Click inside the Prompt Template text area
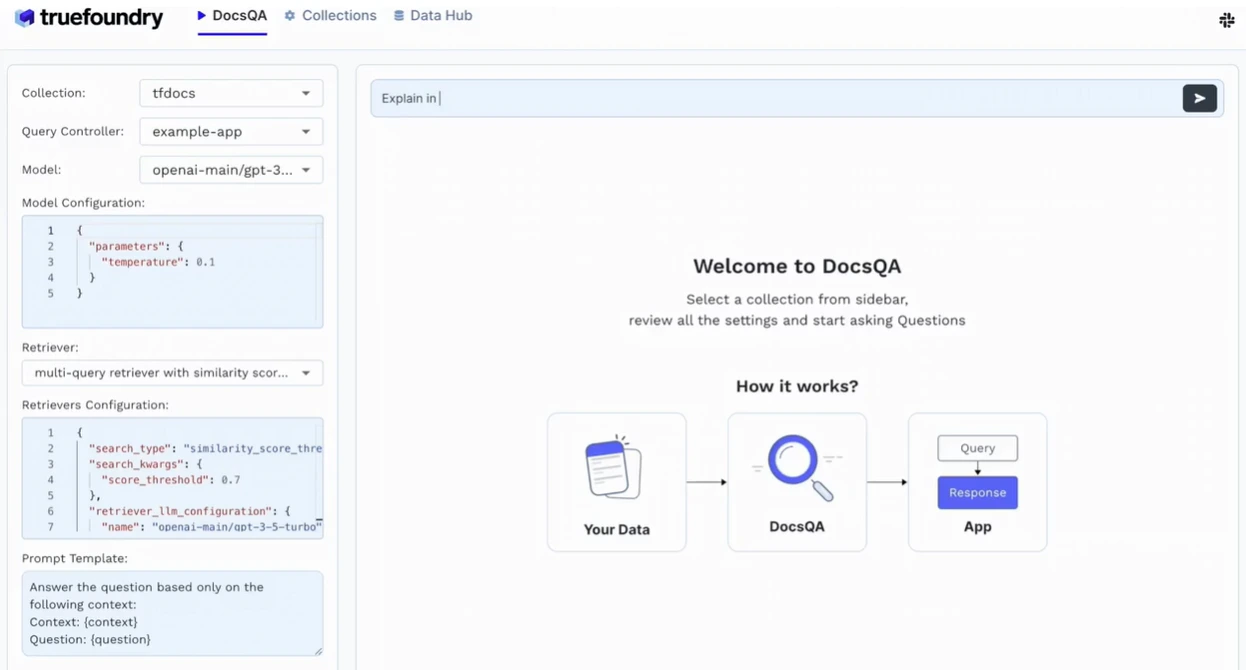 pyautogui.click(x=172, y=613)
